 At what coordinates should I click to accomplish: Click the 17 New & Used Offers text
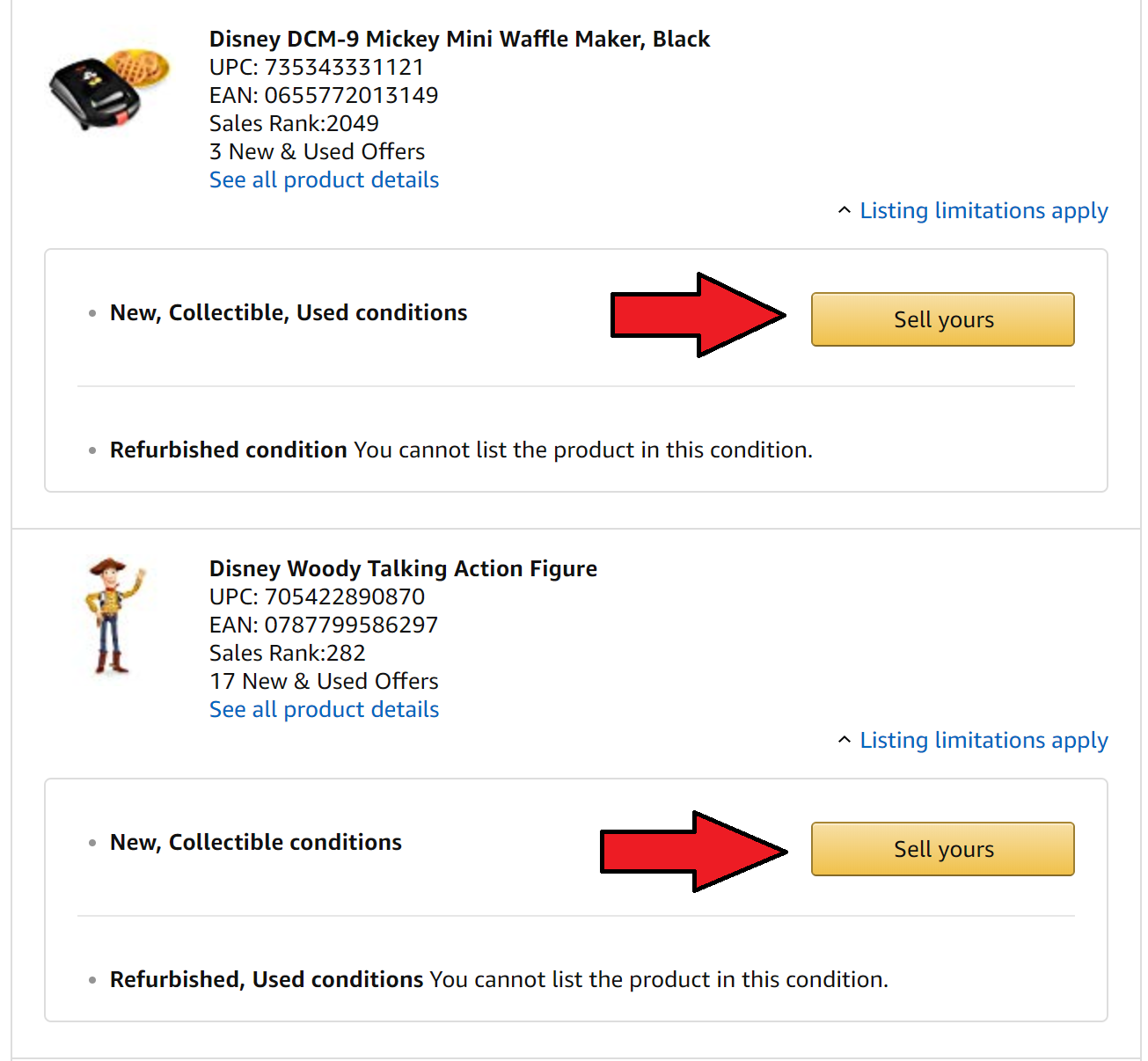click(x=324, y=682)
